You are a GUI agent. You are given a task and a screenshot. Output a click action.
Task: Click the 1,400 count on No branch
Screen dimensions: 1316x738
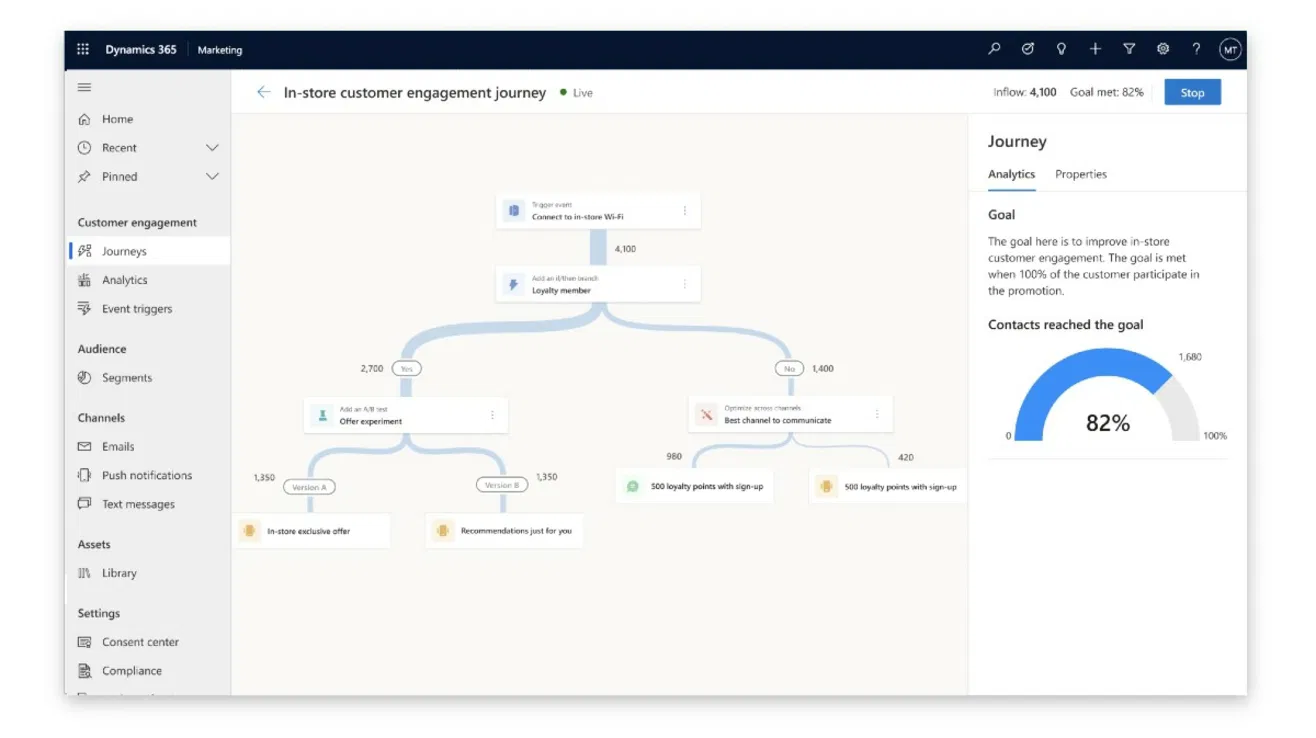click(x=823, y=369)
